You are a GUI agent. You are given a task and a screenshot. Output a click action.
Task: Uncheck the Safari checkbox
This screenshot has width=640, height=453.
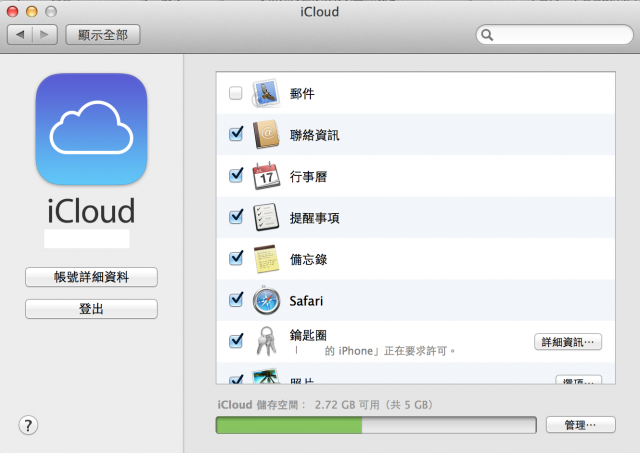(236, 299)
